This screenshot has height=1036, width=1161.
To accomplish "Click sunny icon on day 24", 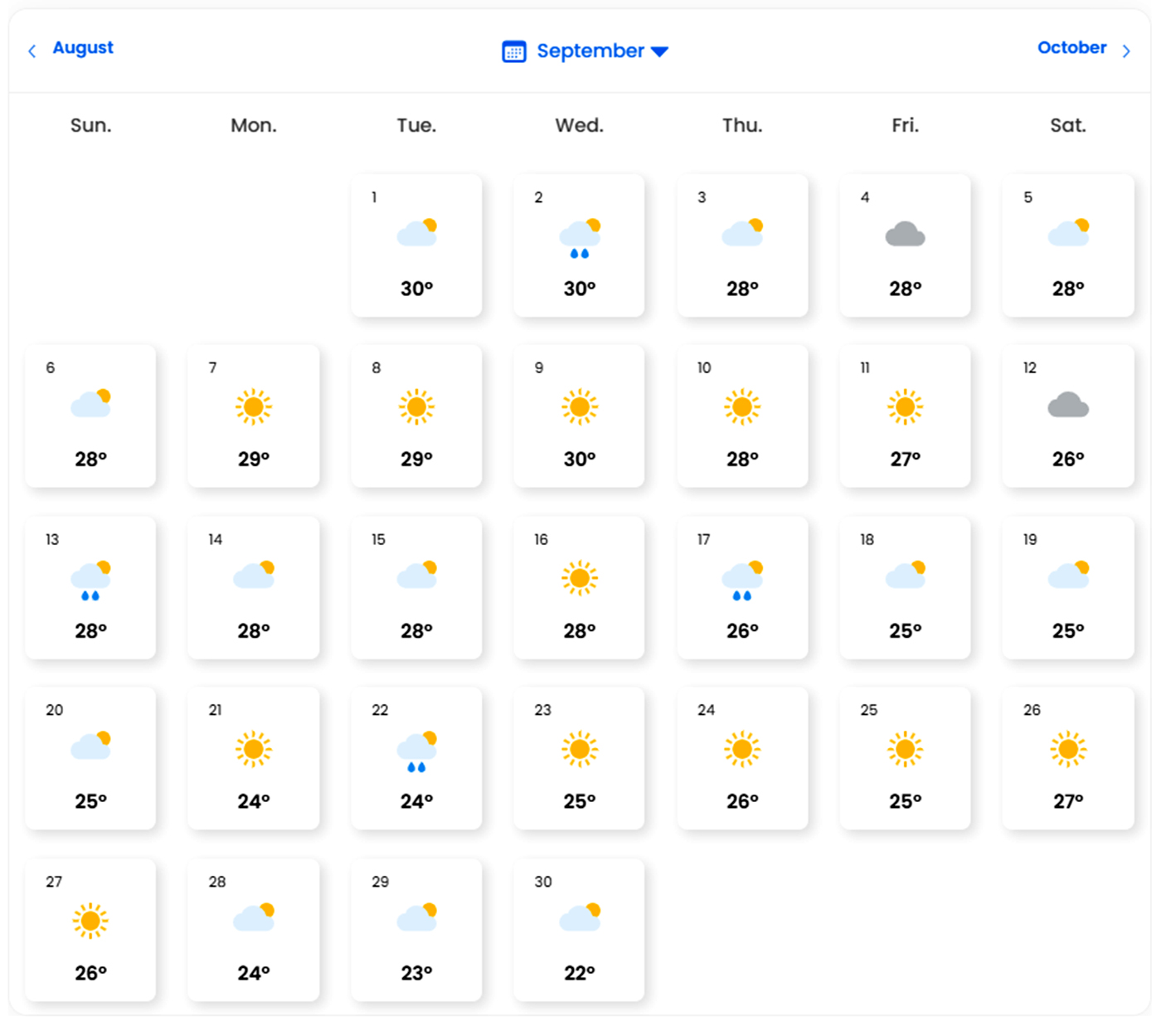I will [743, 750].
